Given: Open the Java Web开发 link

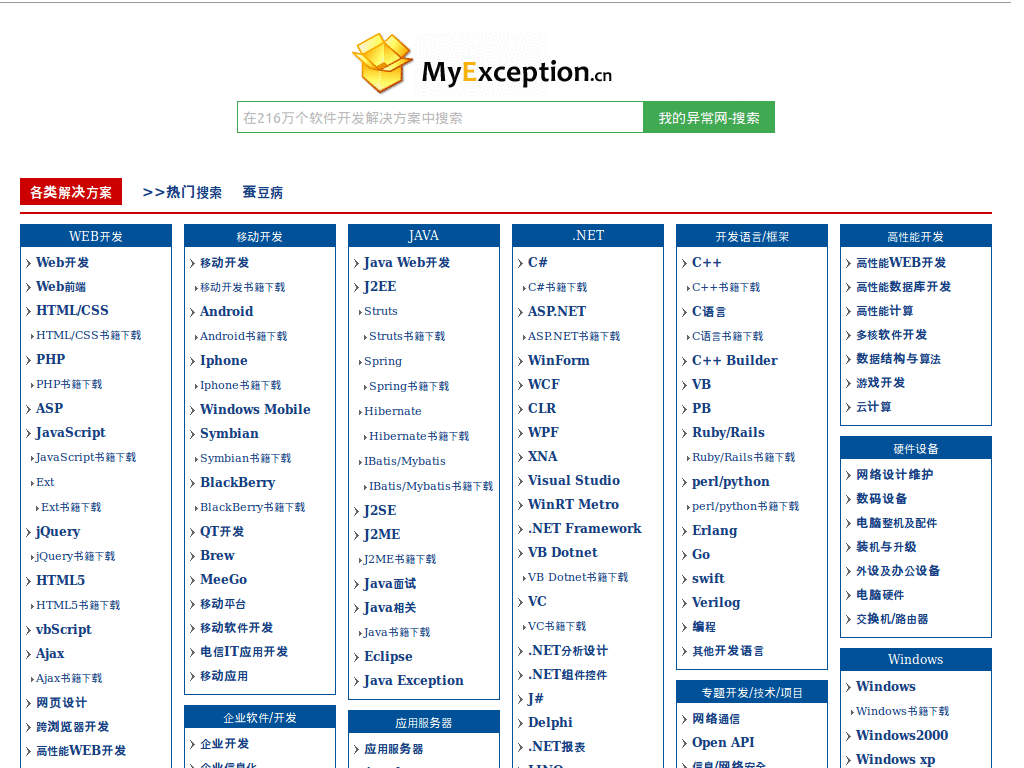Looking at the screenshot, I should click(407, 263).
